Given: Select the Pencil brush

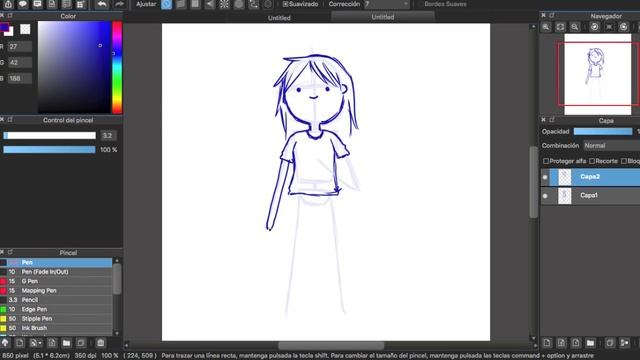Looking at the screenshot, I should point(56,300).
